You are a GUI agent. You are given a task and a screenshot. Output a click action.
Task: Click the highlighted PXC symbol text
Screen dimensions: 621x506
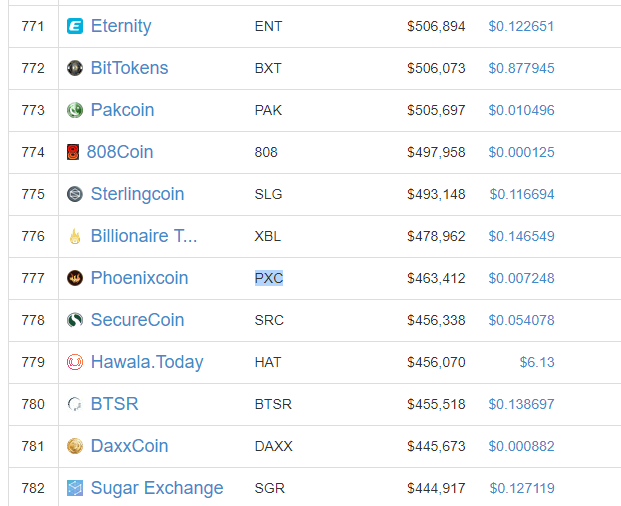pos(269,278)
